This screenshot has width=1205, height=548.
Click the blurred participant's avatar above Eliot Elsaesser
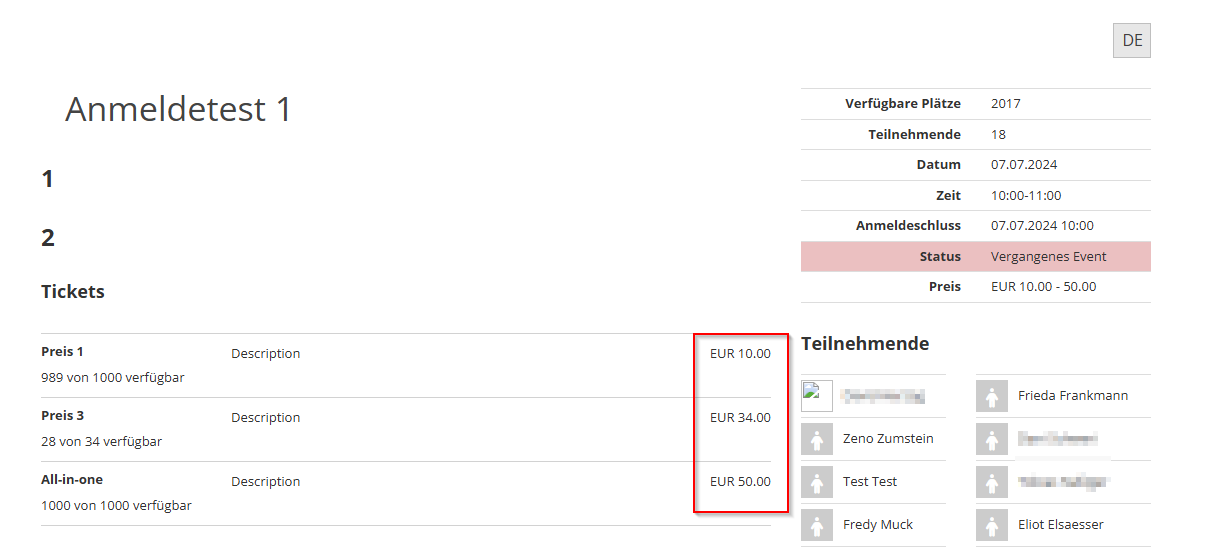pyautogui.click(x=992, y=482)
